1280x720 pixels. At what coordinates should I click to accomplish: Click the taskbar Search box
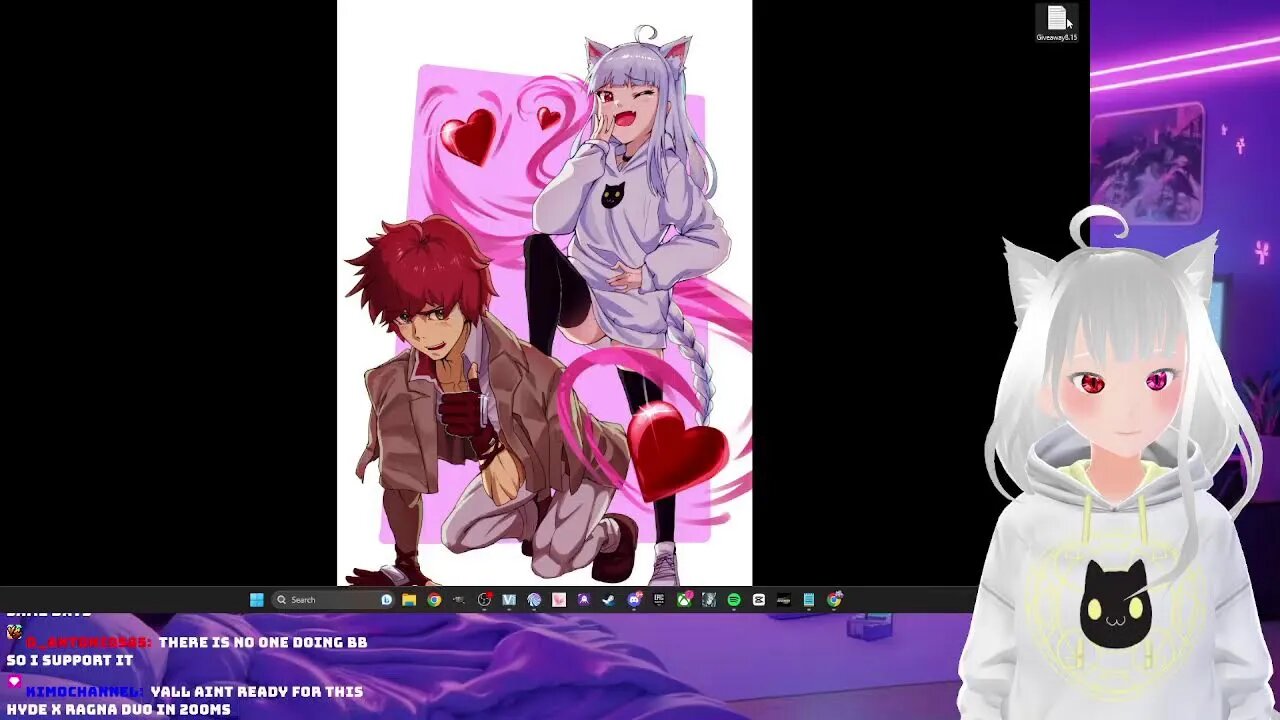coord(335,600)
